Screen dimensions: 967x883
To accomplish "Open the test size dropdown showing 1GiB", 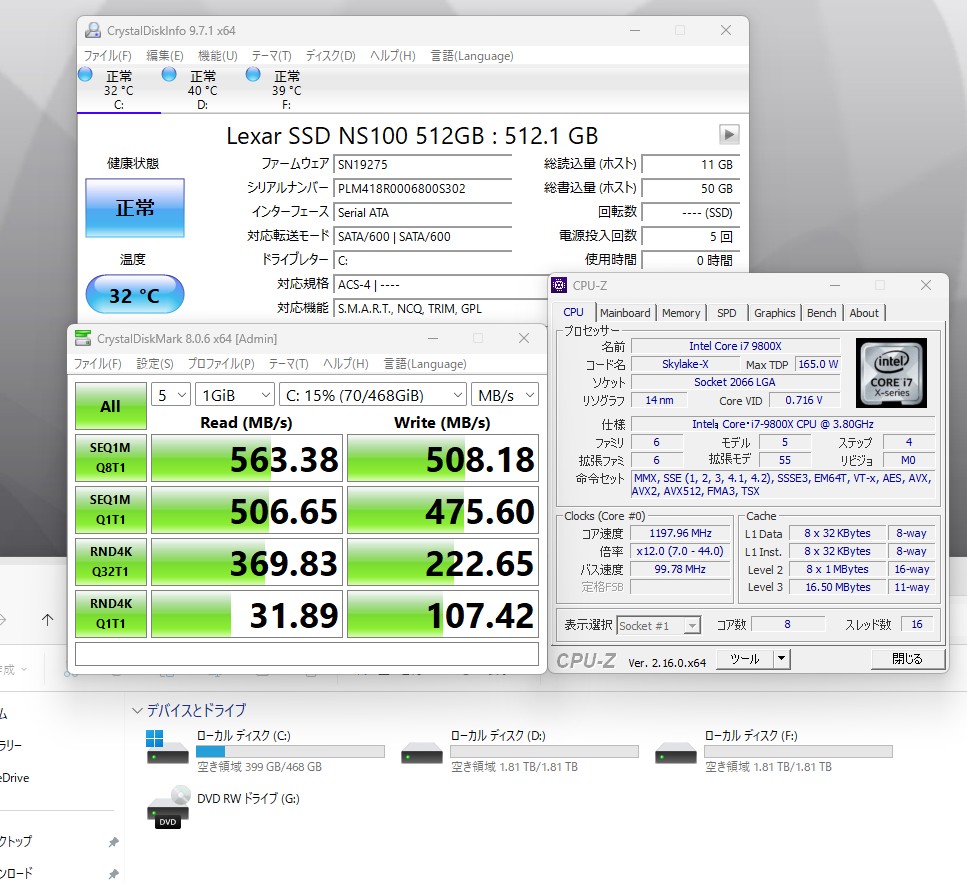I will tap(235, 395).
